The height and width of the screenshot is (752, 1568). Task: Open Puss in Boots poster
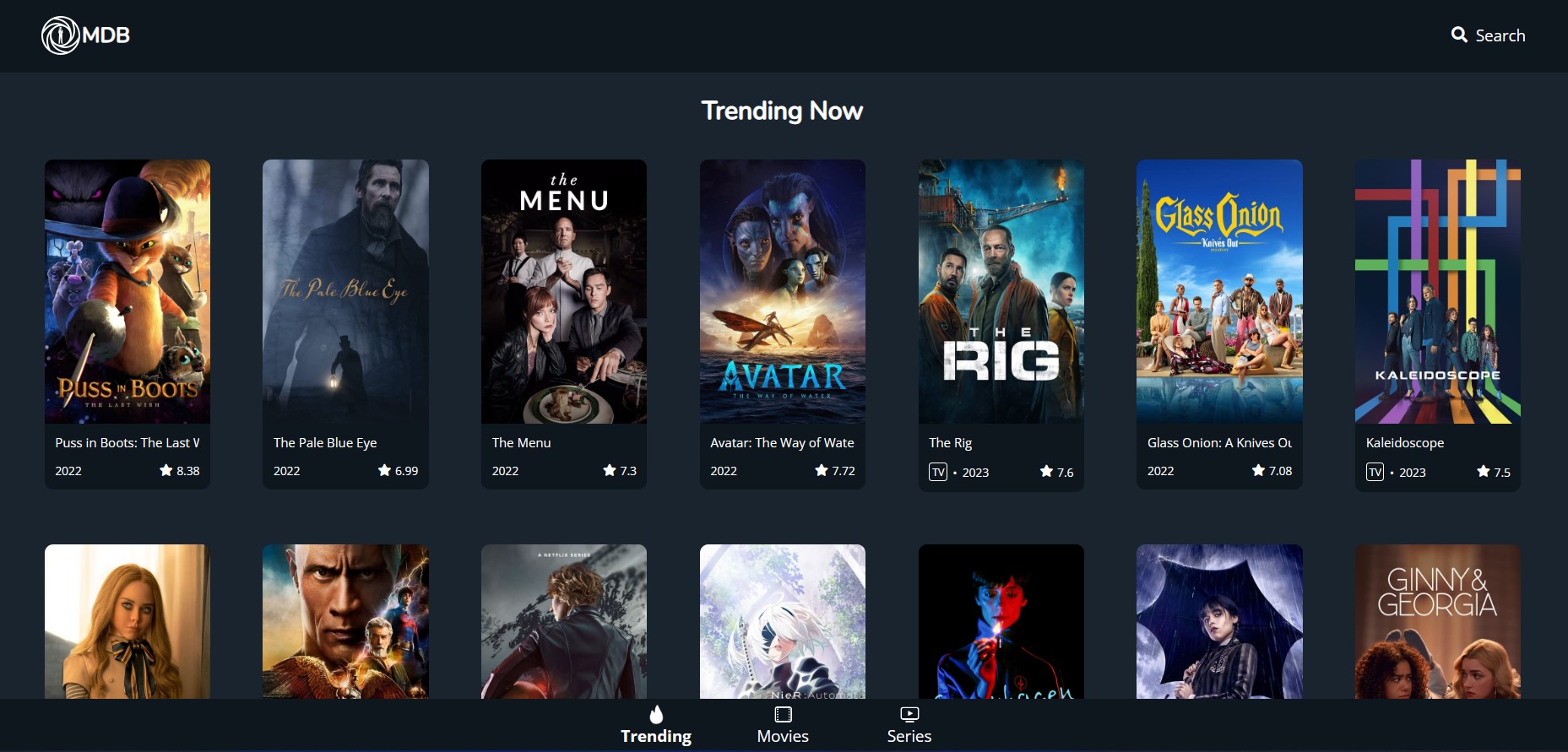[x=128, y=291]
